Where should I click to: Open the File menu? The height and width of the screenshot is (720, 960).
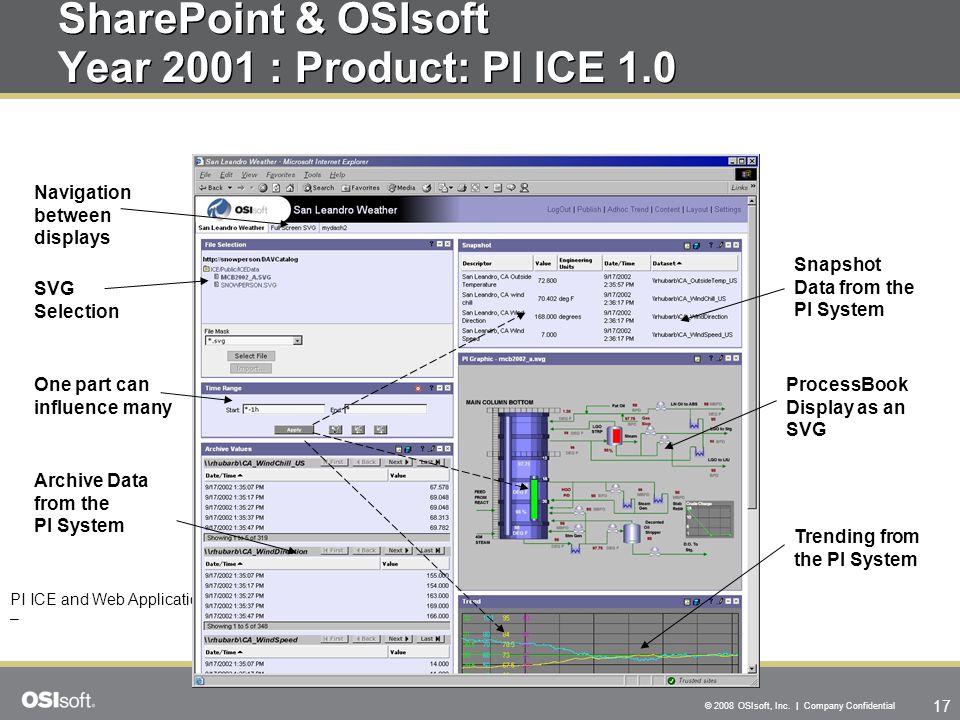[x=205, y=174]
